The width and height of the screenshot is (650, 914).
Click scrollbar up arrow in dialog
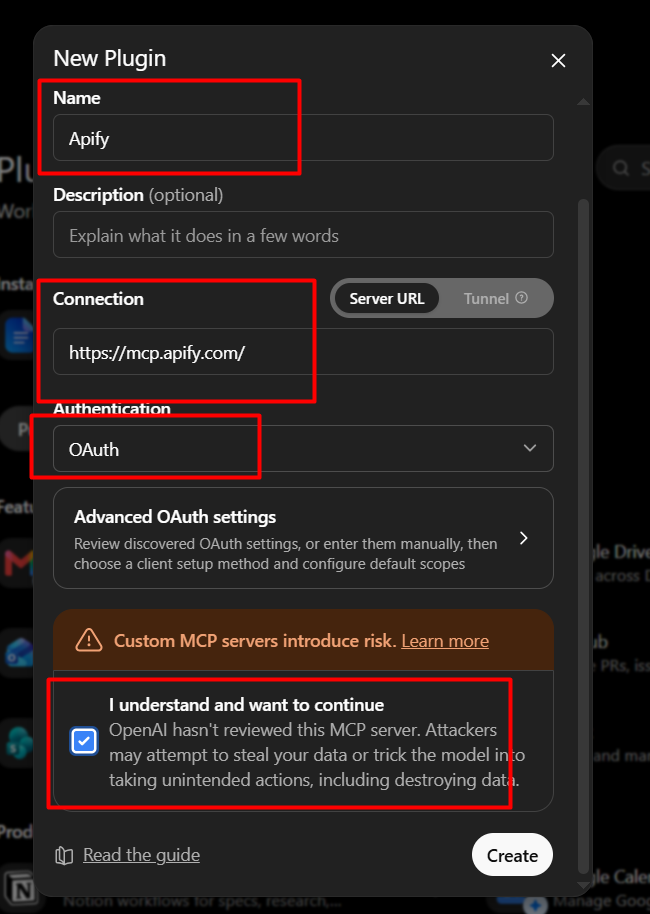583,101
